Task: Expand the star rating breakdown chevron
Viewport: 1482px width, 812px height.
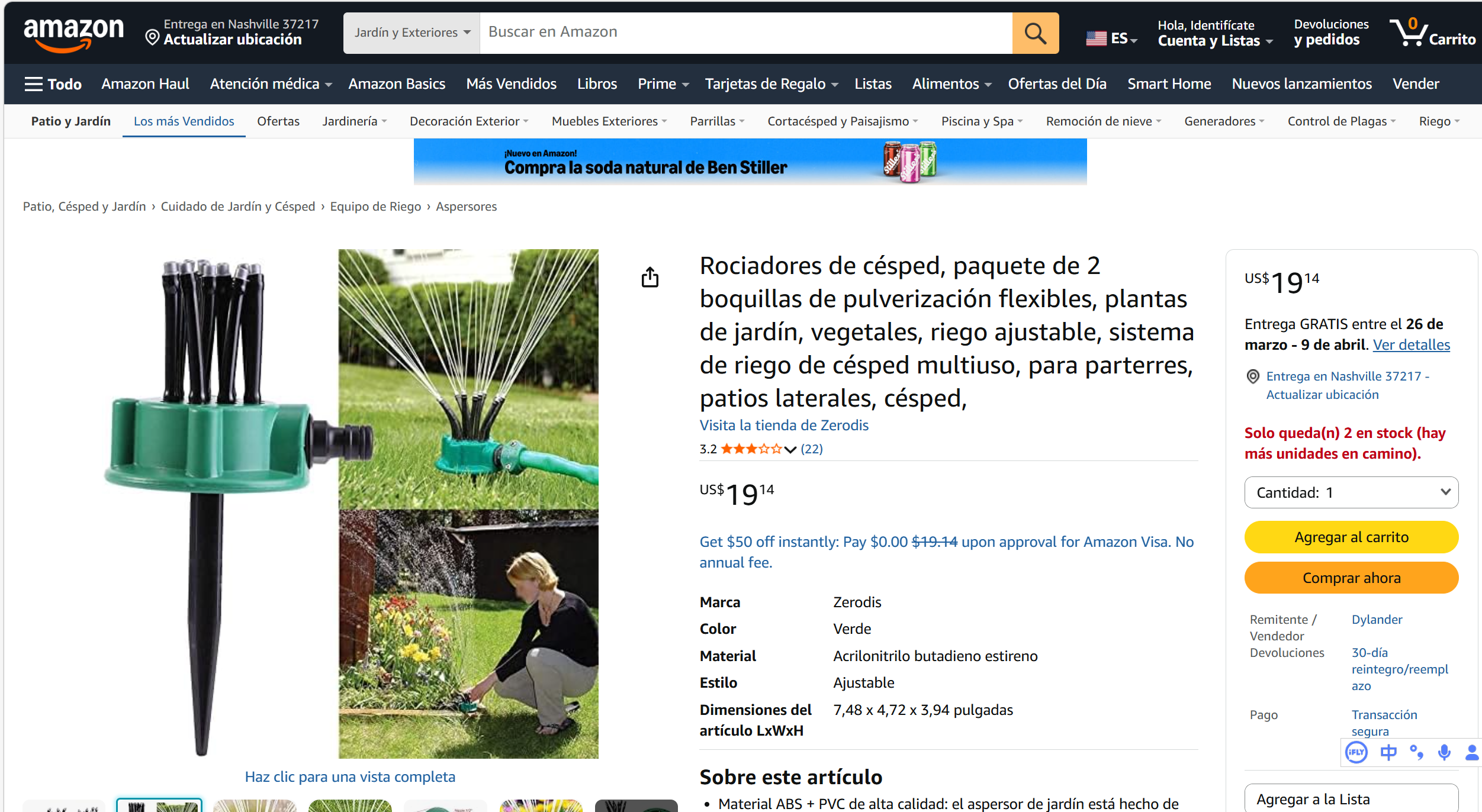Action: click(x=790, y=450)
